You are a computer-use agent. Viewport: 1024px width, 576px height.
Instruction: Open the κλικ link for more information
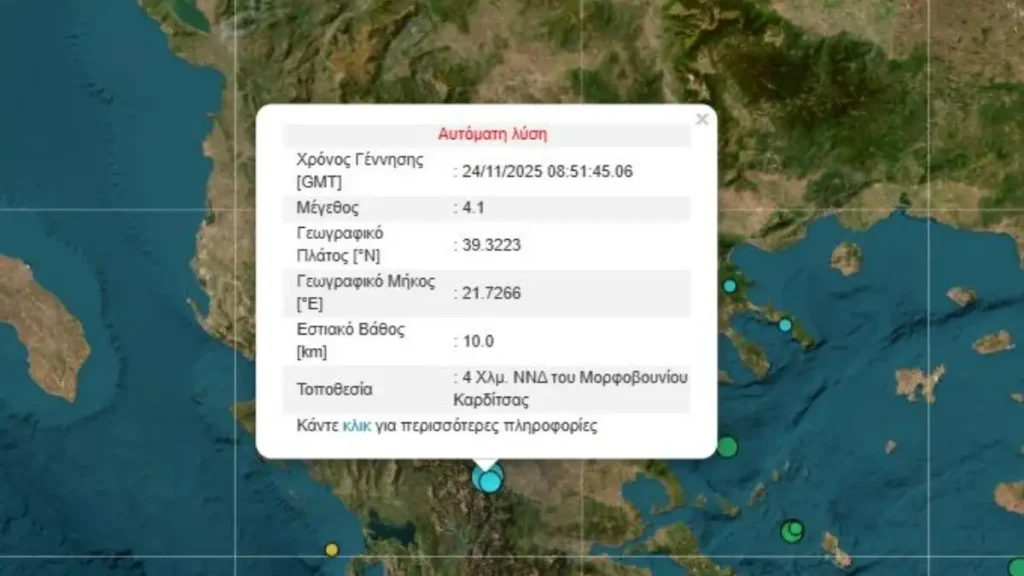[356, 425]
